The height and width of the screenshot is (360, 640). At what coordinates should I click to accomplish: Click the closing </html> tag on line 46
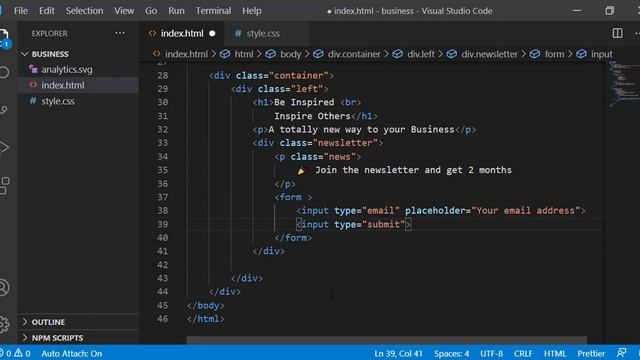[205, 319]
